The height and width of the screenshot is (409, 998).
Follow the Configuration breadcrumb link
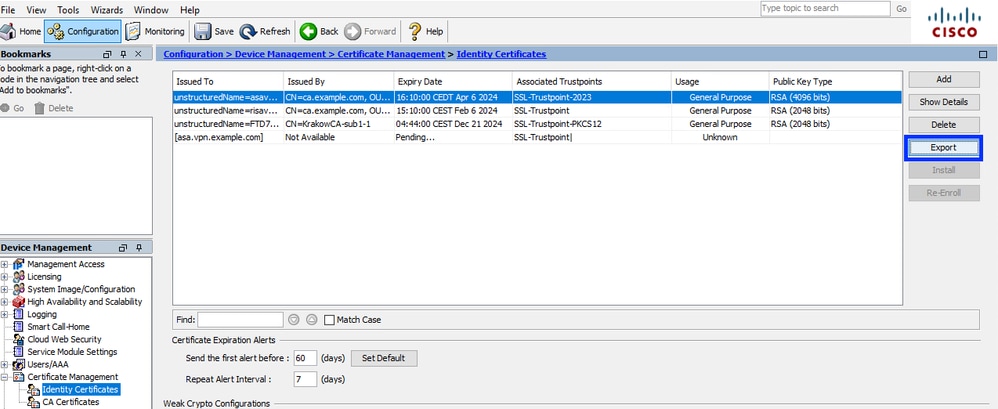coord(193,54)
